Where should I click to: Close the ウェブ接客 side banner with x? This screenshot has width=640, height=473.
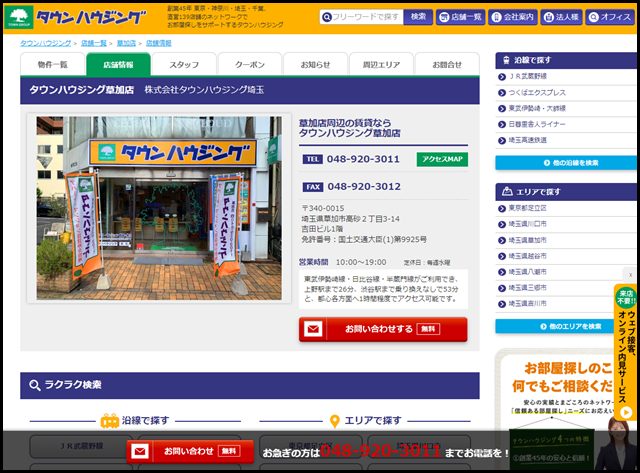pos(630,275)
